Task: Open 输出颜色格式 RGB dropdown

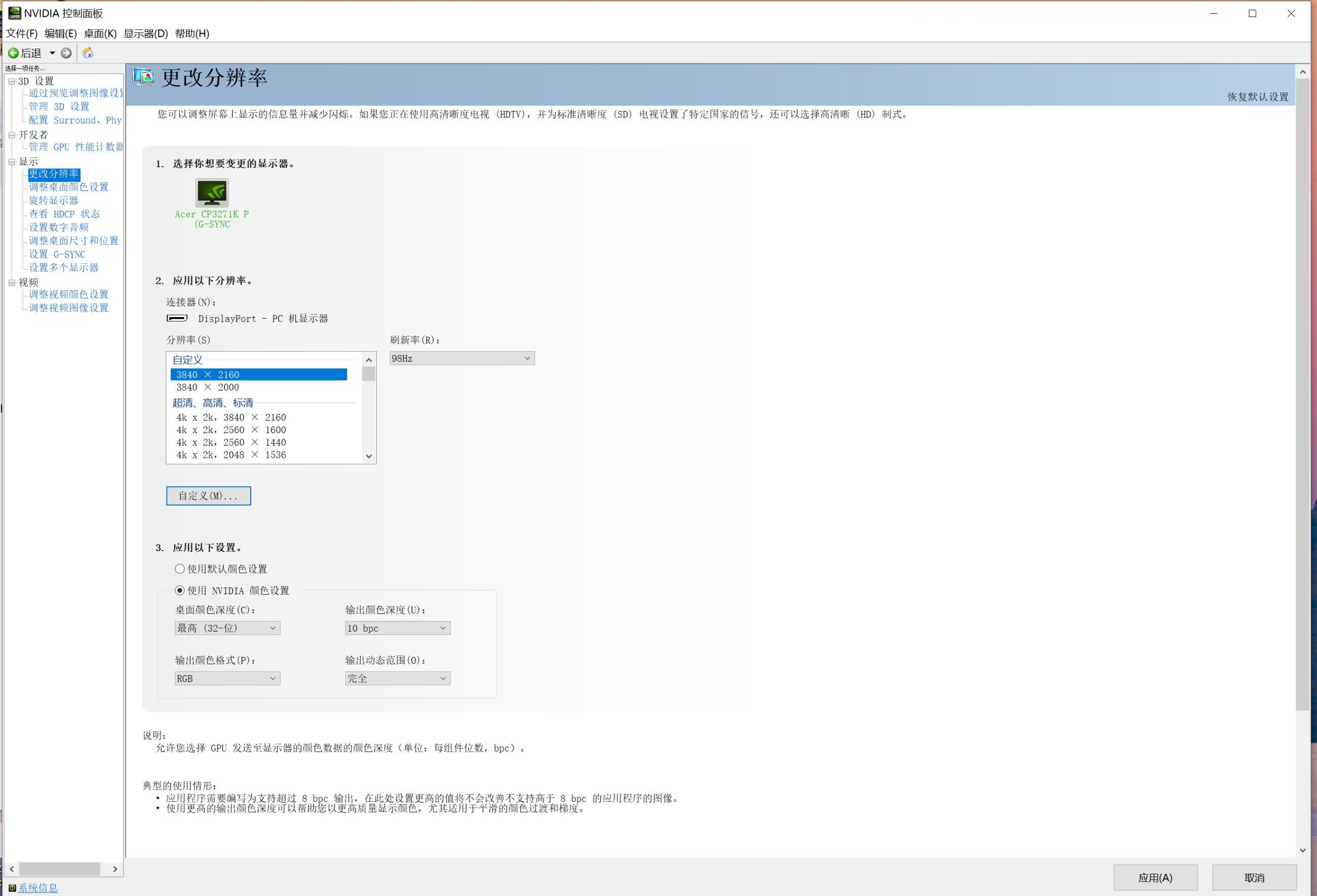Action: (x=227, y=679)
